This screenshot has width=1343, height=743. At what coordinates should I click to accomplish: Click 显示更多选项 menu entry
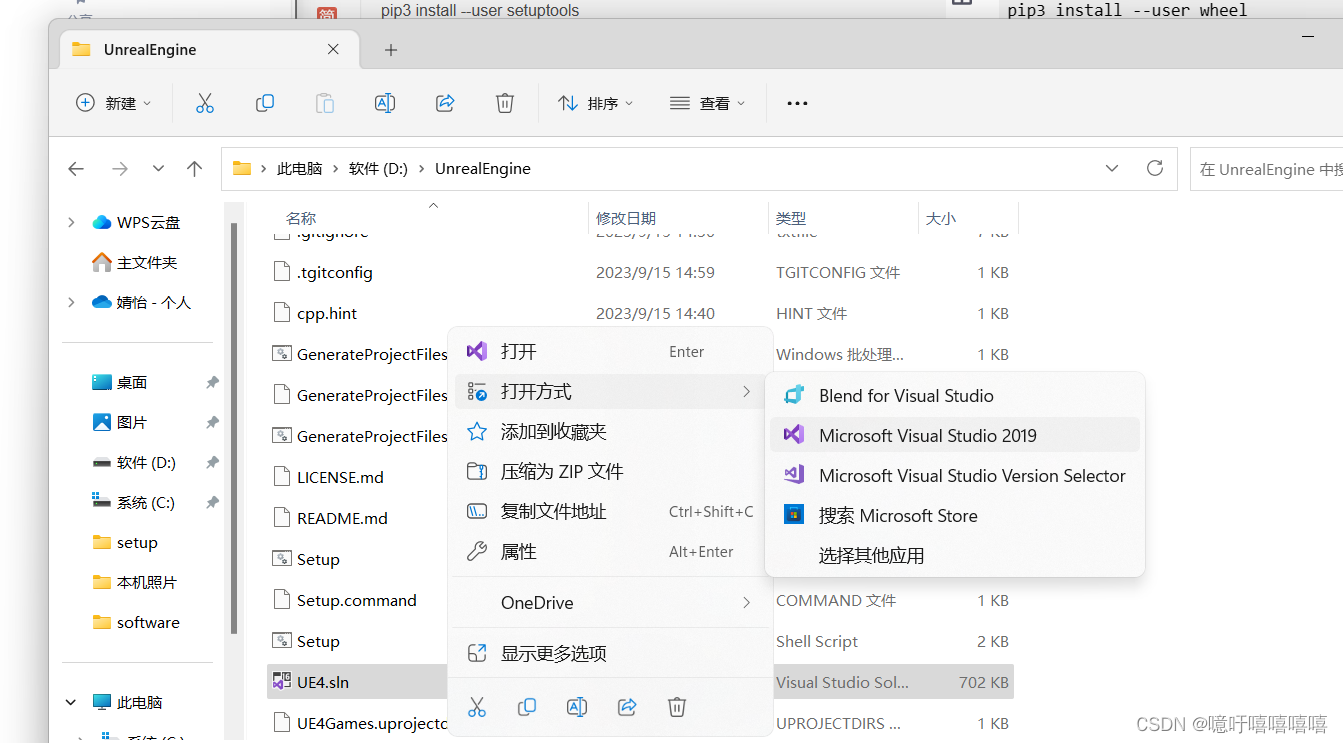point(610,653)
